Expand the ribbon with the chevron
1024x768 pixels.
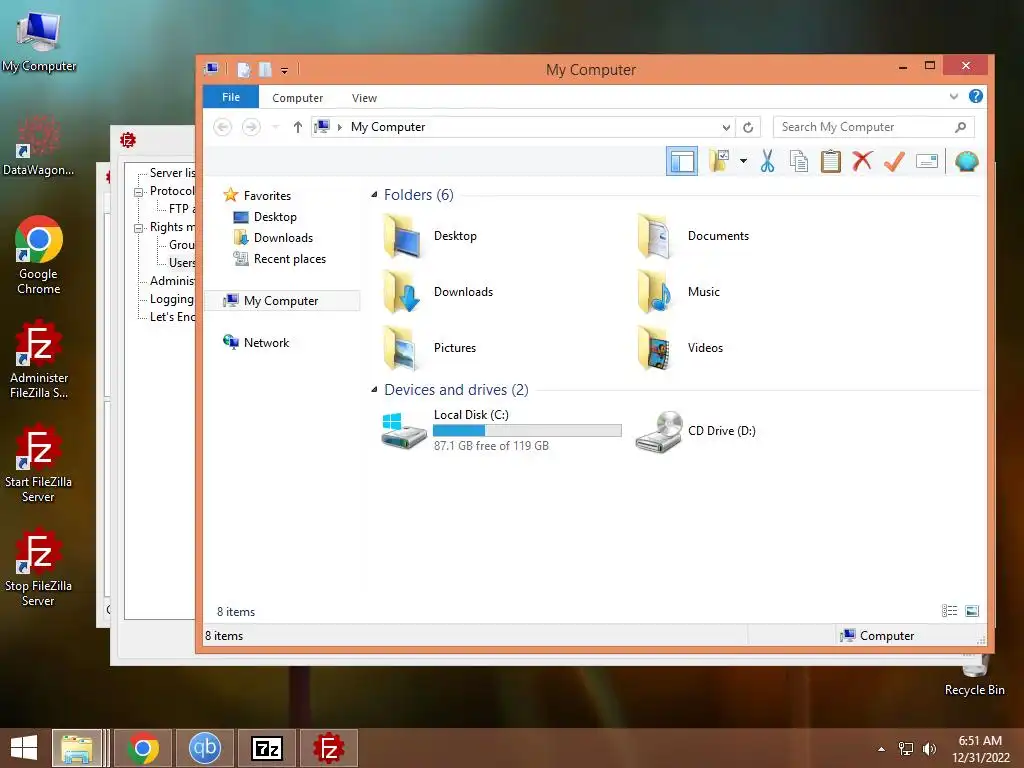953,97
